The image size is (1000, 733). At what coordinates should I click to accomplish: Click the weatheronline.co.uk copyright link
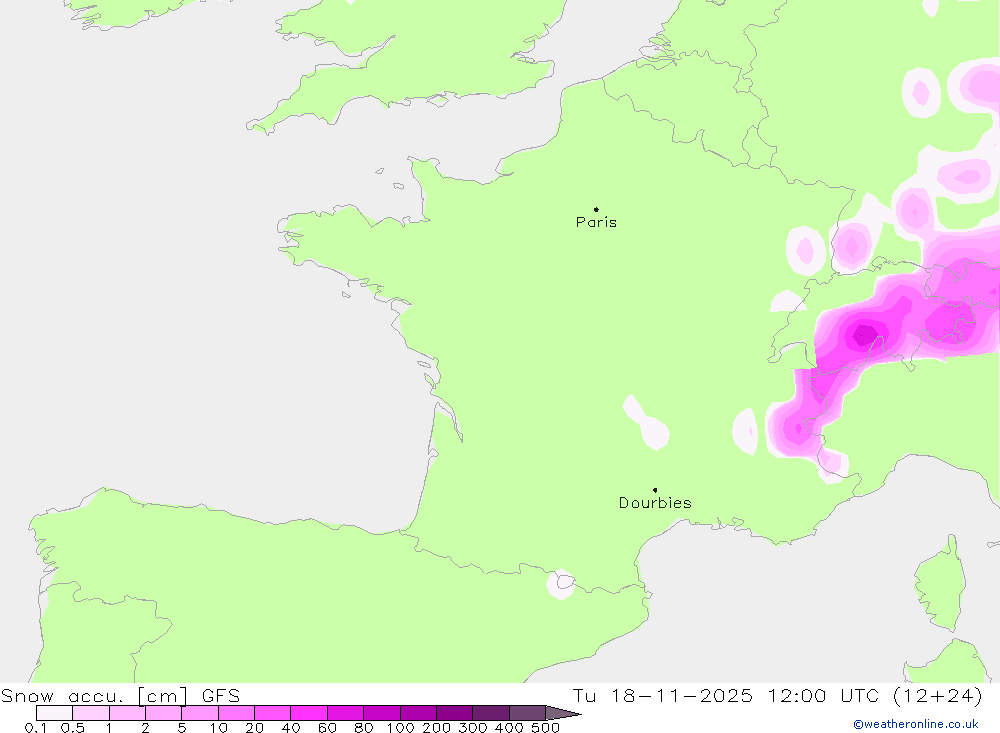pyautogui.click(x=915, y=724)
